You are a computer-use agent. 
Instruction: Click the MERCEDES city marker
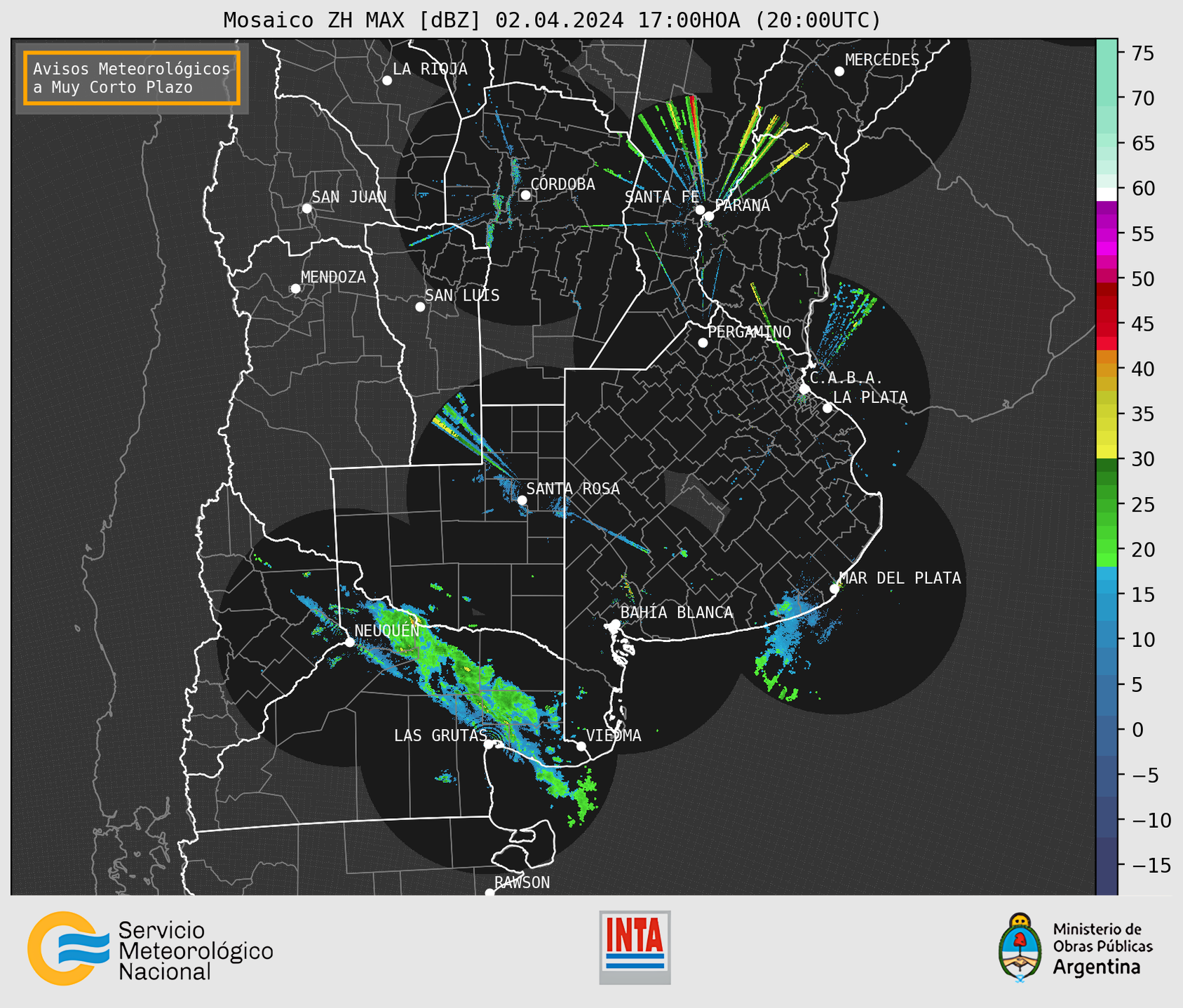[839, 71]
